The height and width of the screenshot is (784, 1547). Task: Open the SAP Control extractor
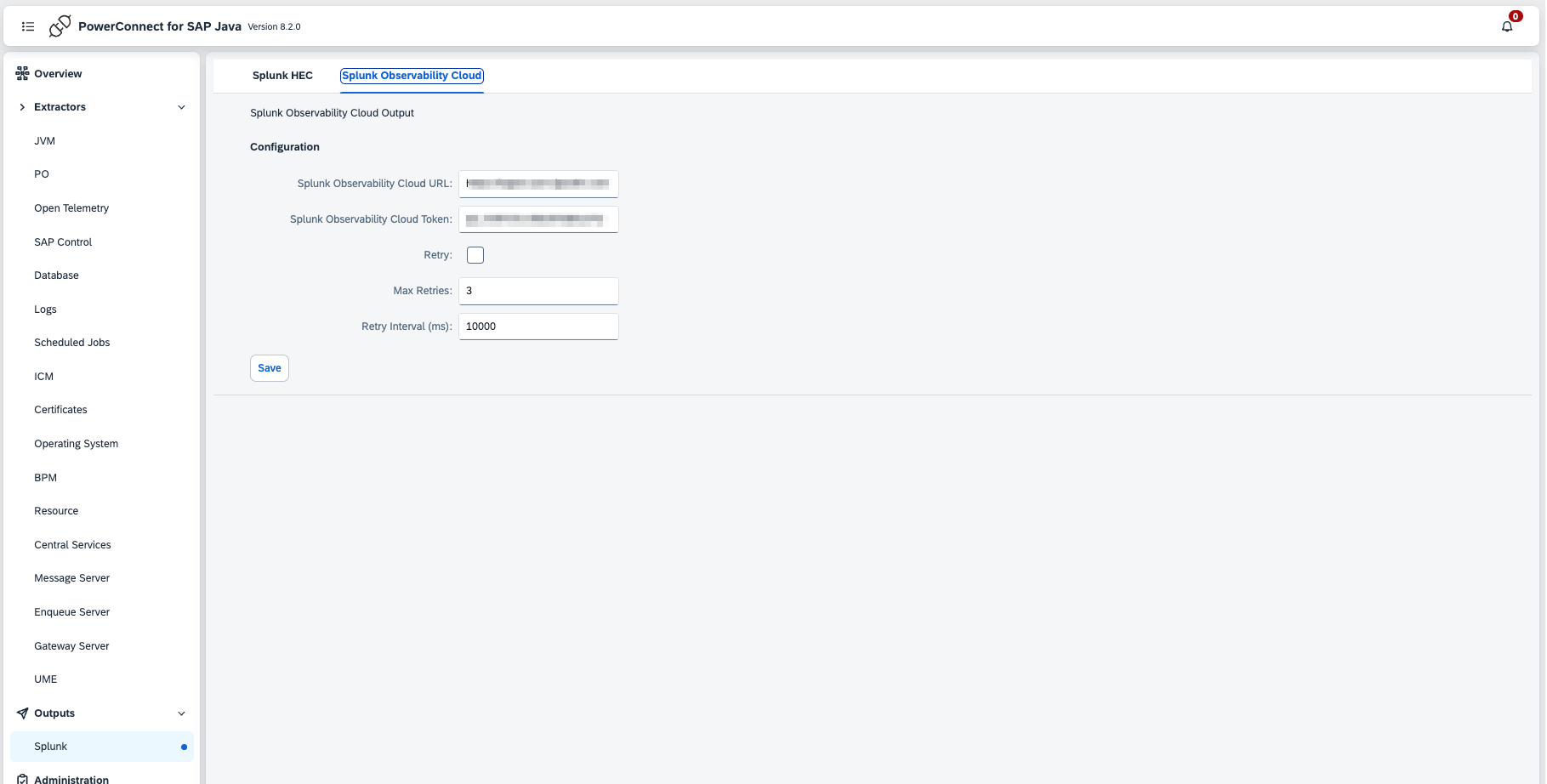63,242
